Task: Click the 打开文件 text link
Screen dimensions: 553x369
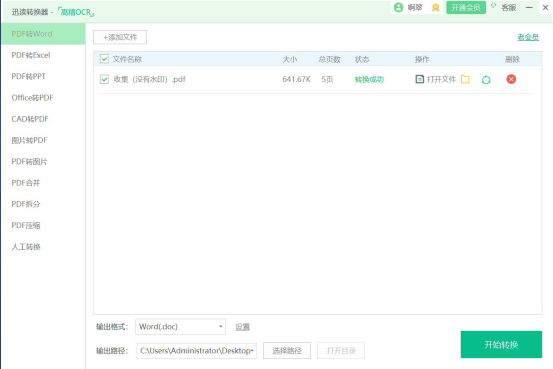Action: point(441,79)
